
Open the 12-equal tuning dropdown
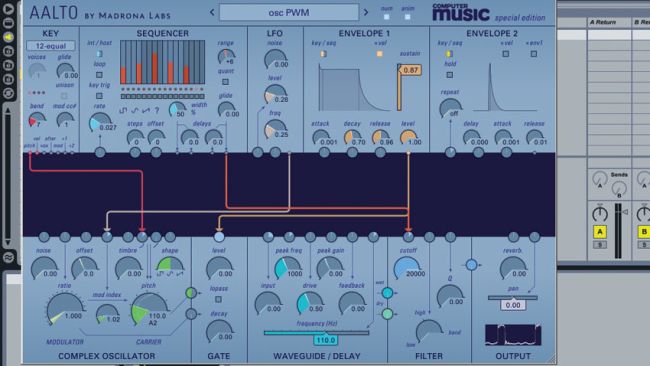(x=51, y=46)
